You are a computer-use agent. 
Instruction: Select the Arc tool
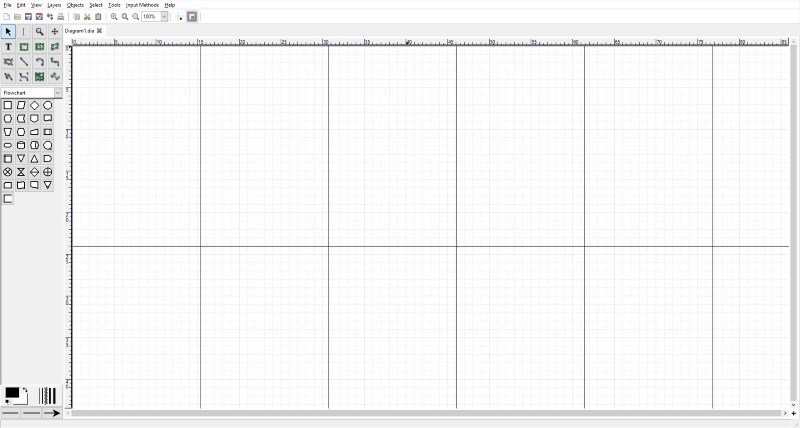pos(39,62)
